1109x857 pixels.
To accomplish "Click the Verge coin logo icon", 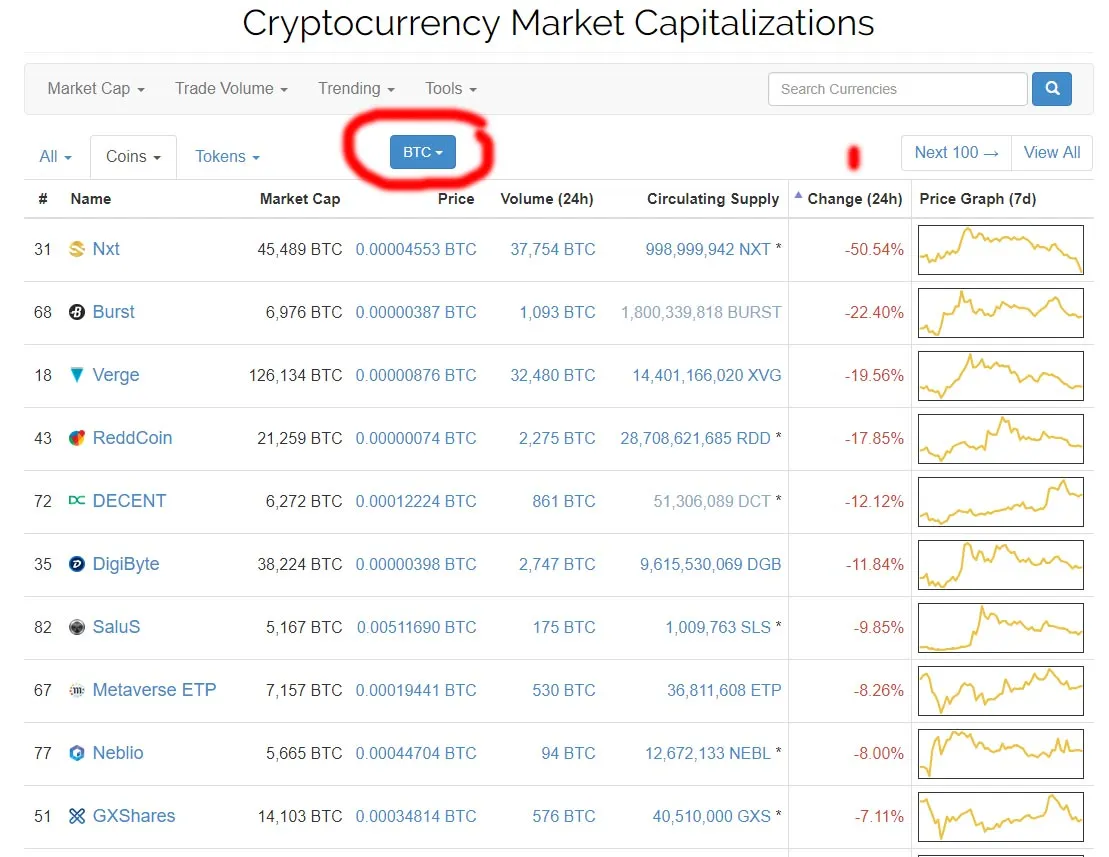I will click(x=76, y=375).
